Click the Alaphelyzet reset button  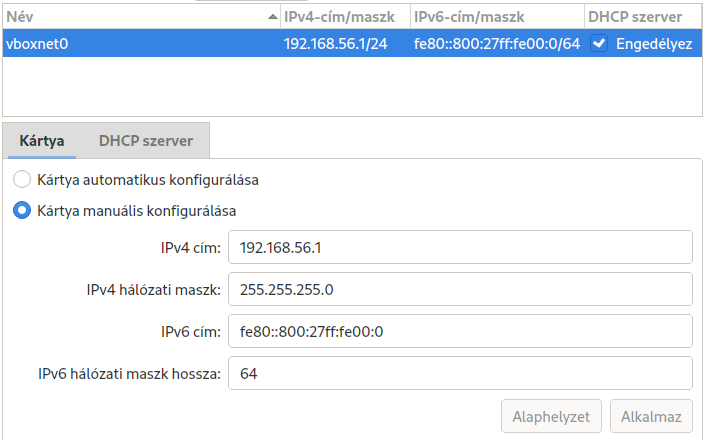pyautogui.click(x=551, y=416)
